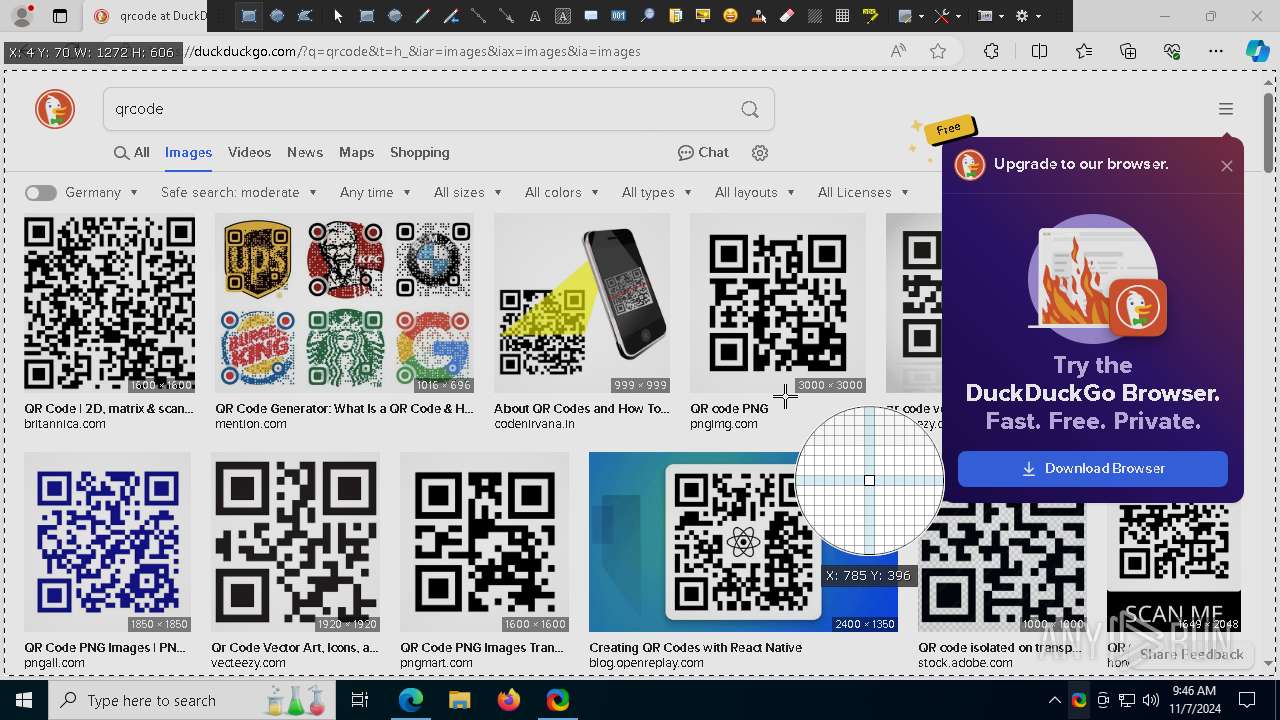Close the Upgrade to our browser popup
Image resolution: width=1280 pixels, height=720 pixels.
click(1227, 166)
